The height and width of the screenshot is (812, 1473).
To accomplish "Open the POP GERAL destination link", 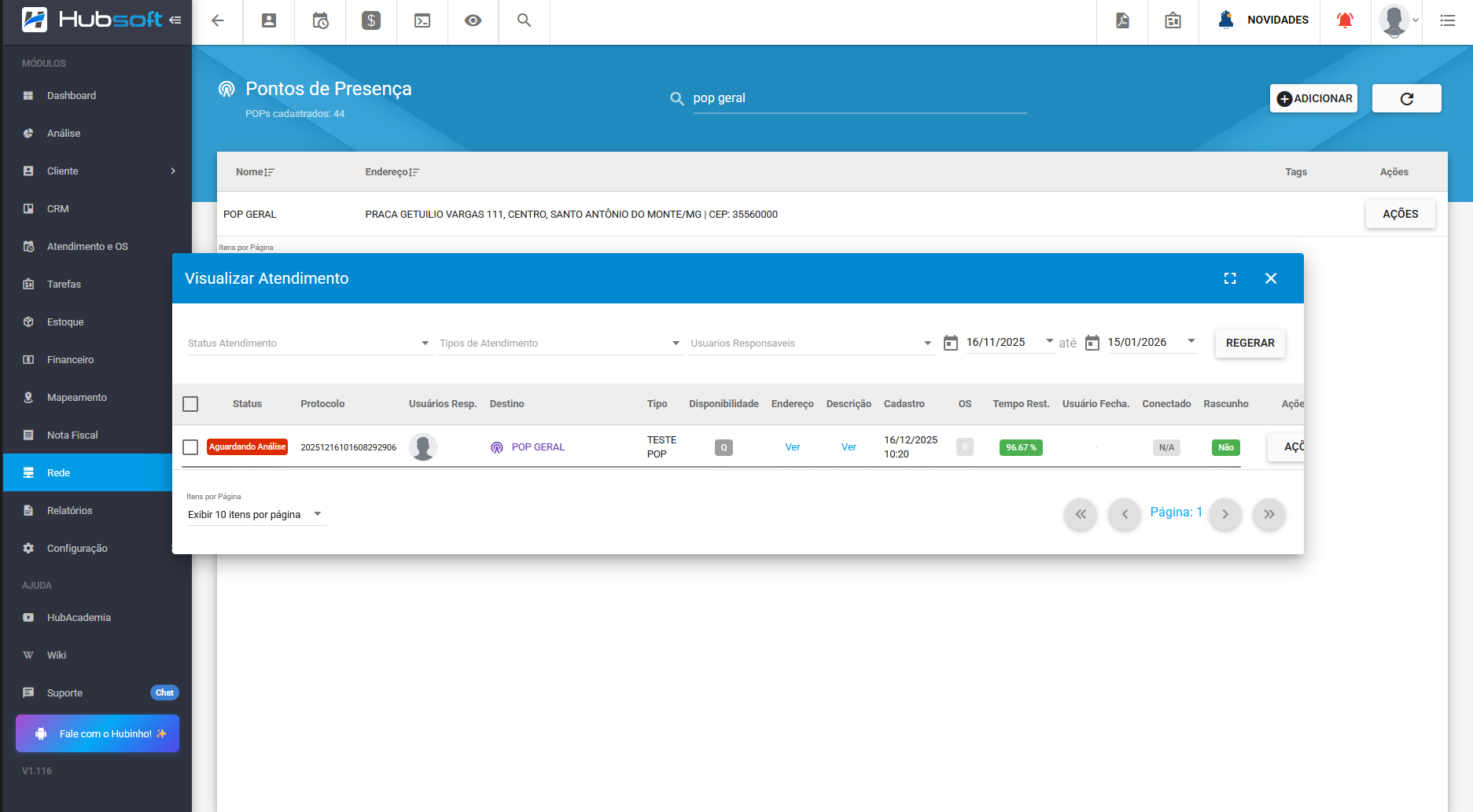I will click(538, 447).
